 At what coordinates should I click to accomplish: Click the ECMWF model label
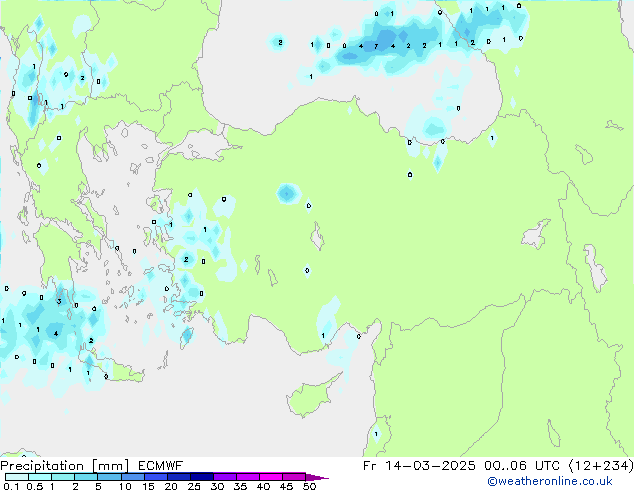pos(161,466)
